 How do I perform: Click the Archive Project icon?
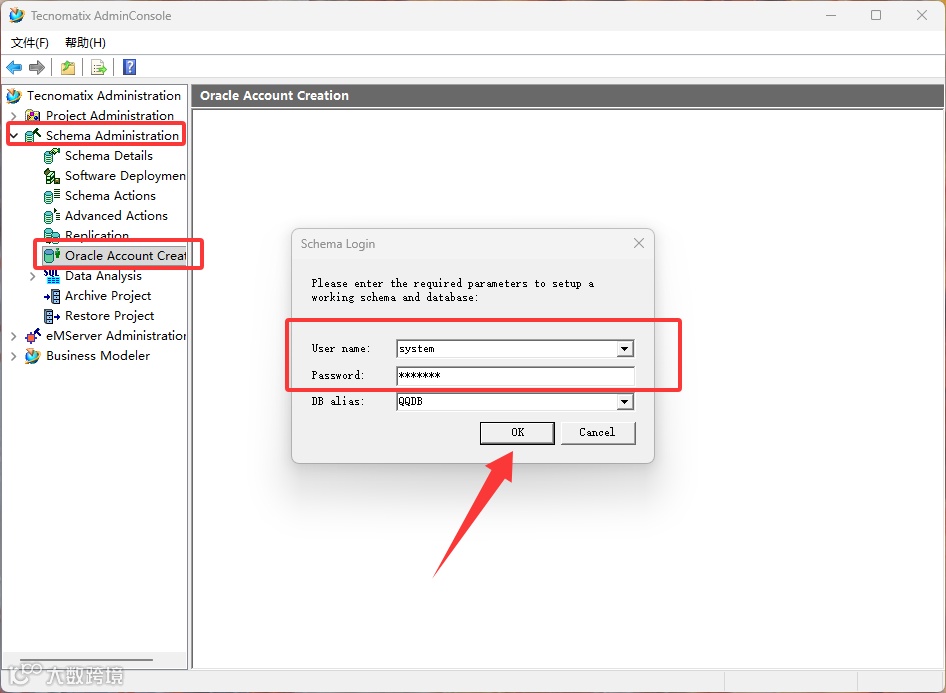coord(52,296)
